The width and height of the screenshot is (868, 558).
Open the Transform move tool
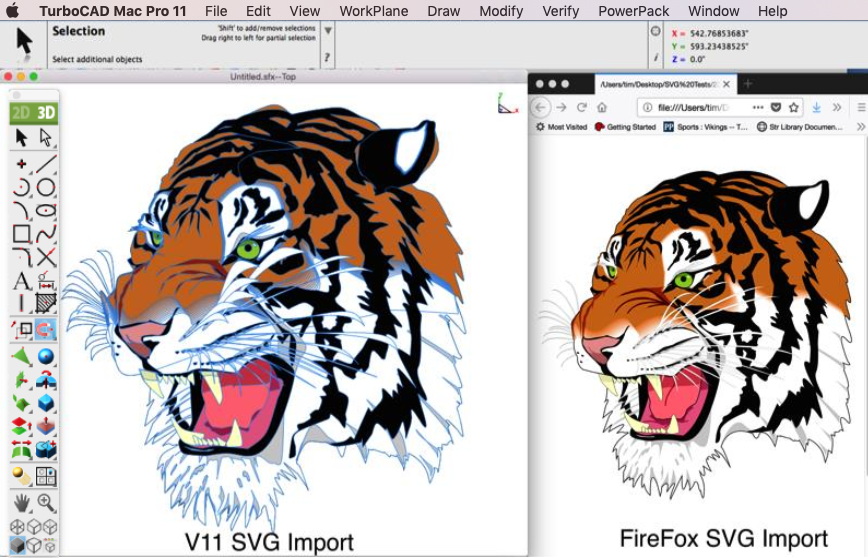coord(22,330)
